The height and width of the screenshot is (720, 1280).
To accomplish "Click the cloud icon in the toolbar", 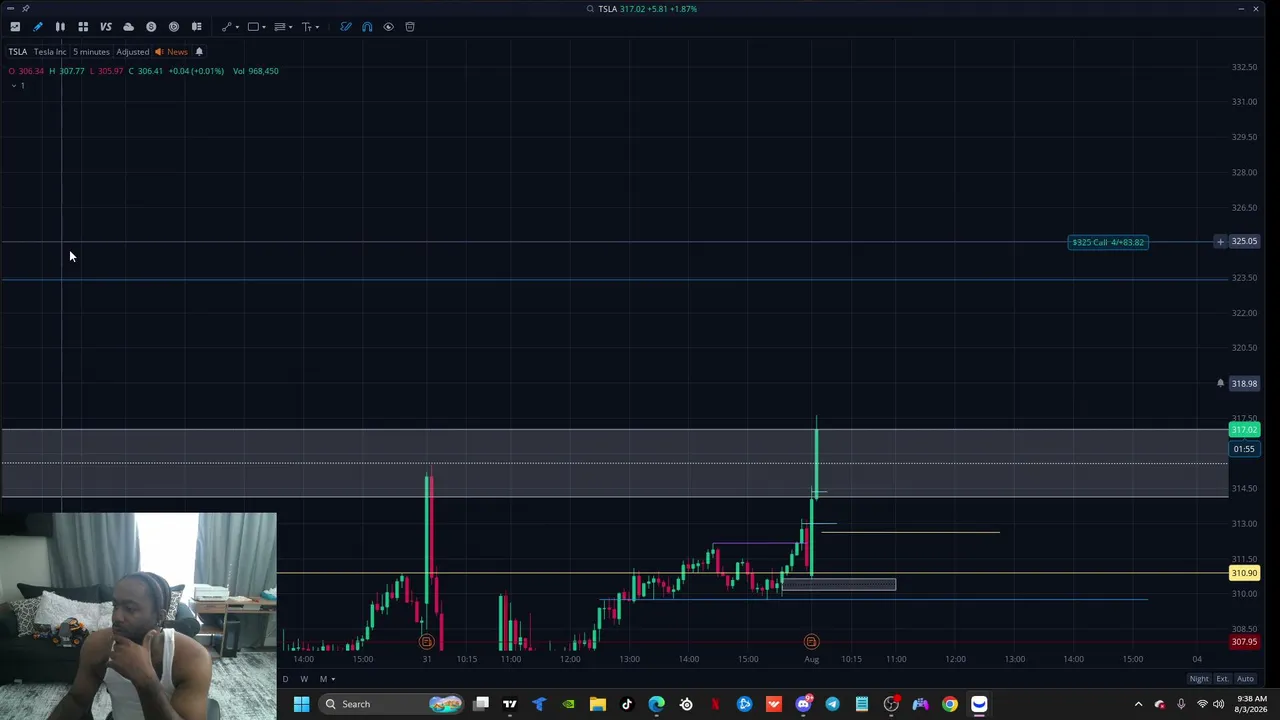I will point(128,27).
